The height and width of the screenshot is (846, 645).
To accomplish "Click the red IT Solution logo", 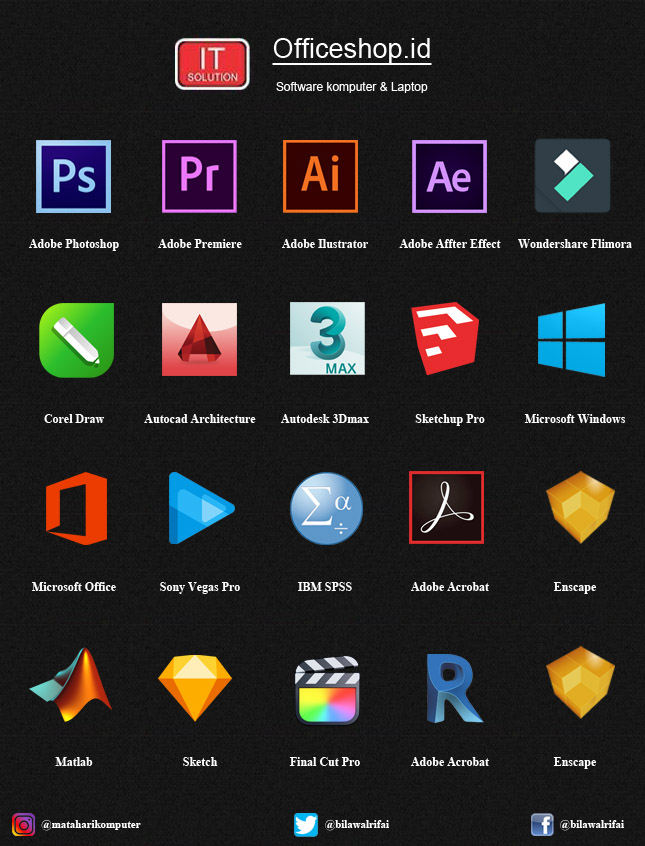I will [x=212, y=64].
